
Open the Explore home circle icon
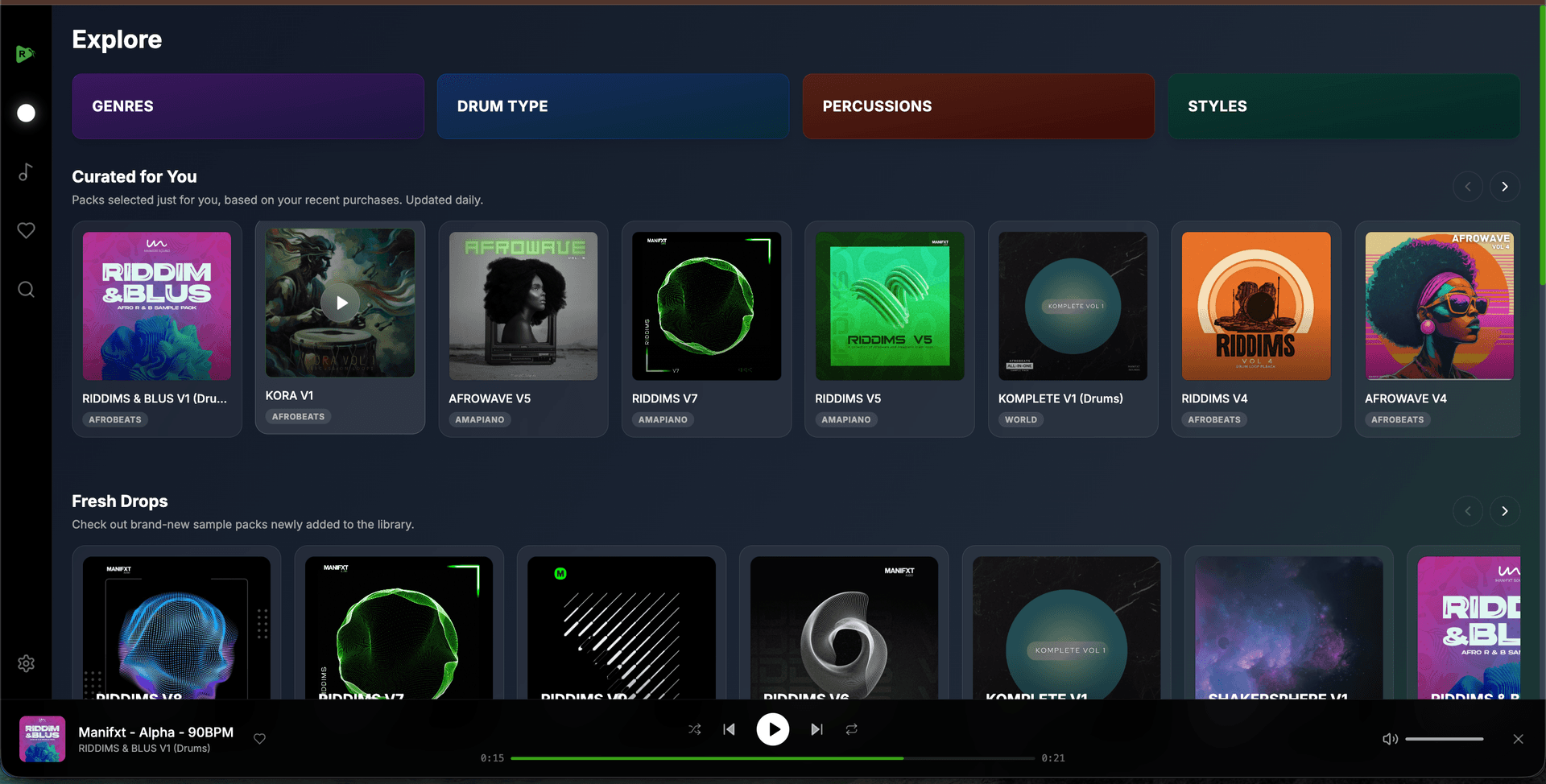(26, 113)
